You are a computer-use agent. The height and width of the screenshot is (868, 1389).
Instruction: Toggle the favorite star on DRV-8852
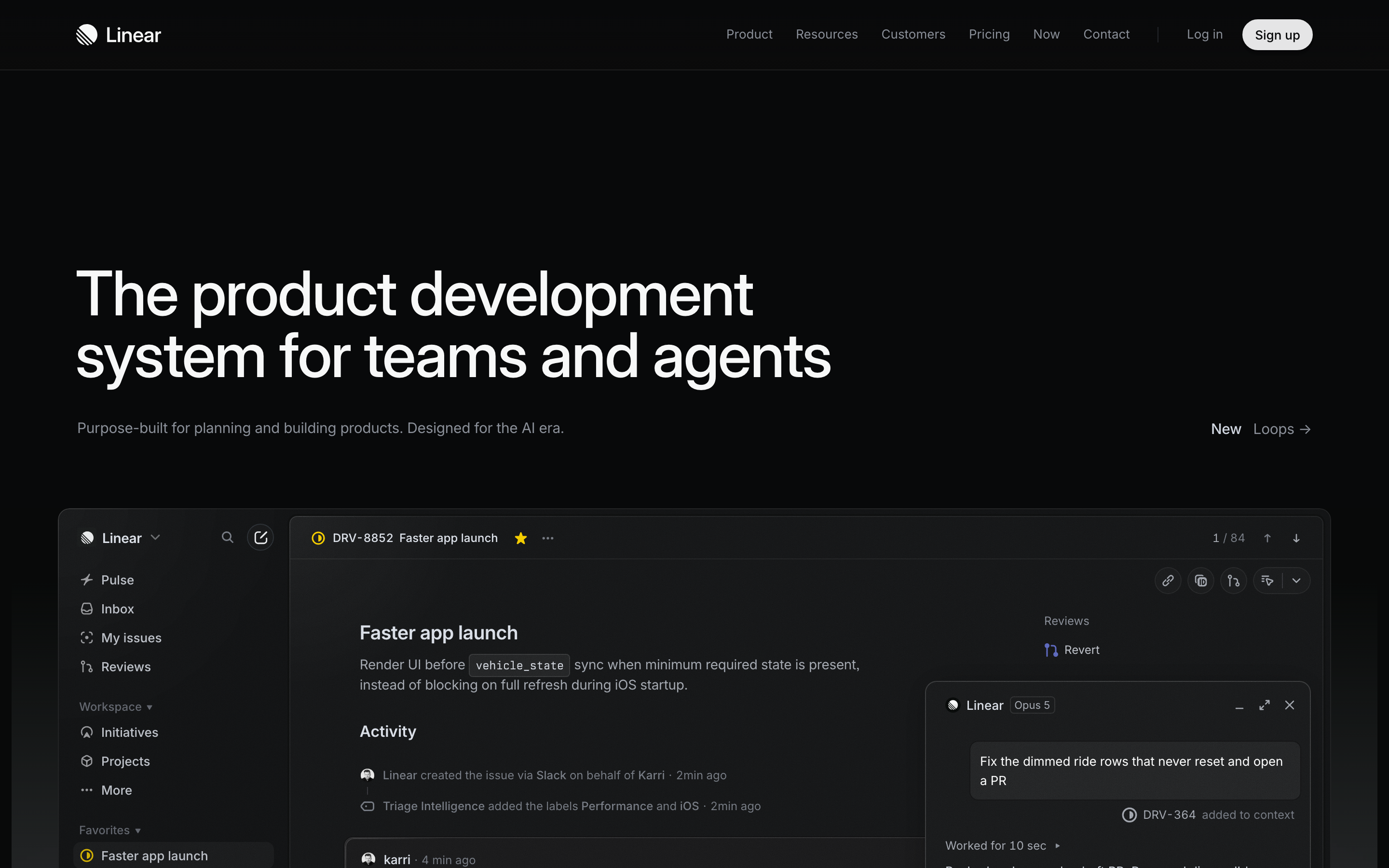[520, 538]
